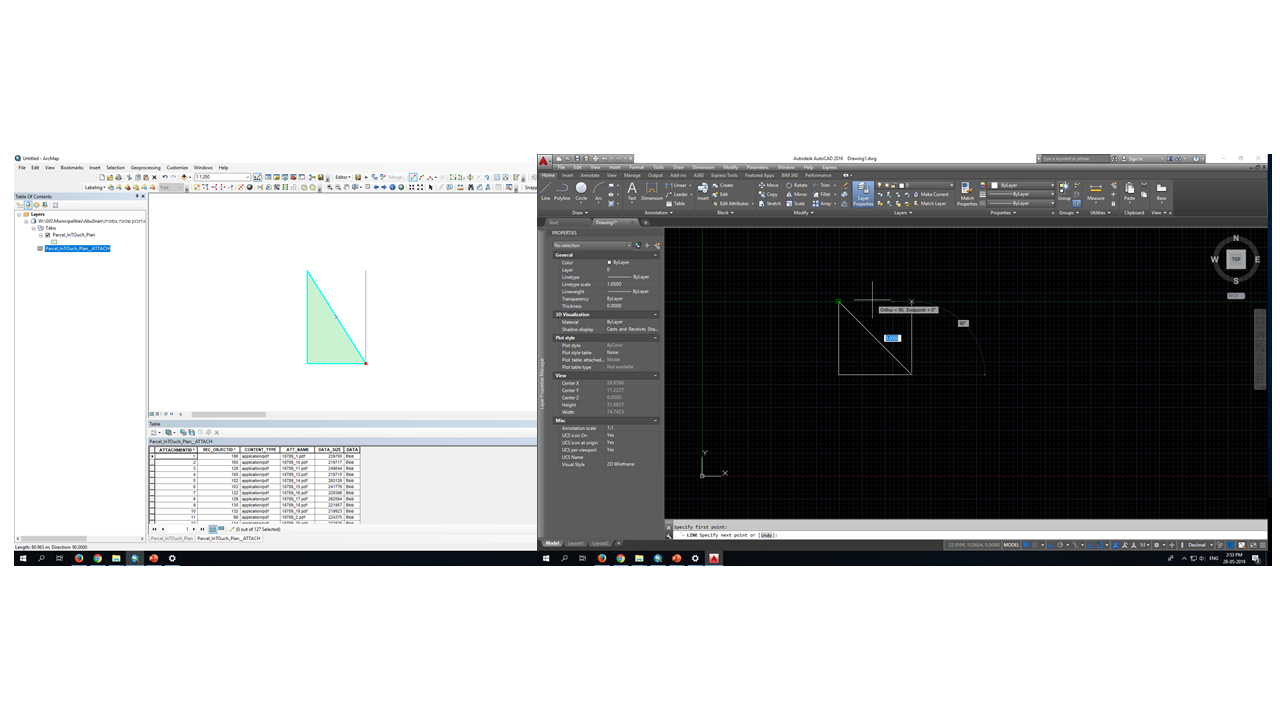Click the AutoCAD search keyword field
Image resolution: width=1280 pixels, height=720 pixels.
coord(1077,159)
